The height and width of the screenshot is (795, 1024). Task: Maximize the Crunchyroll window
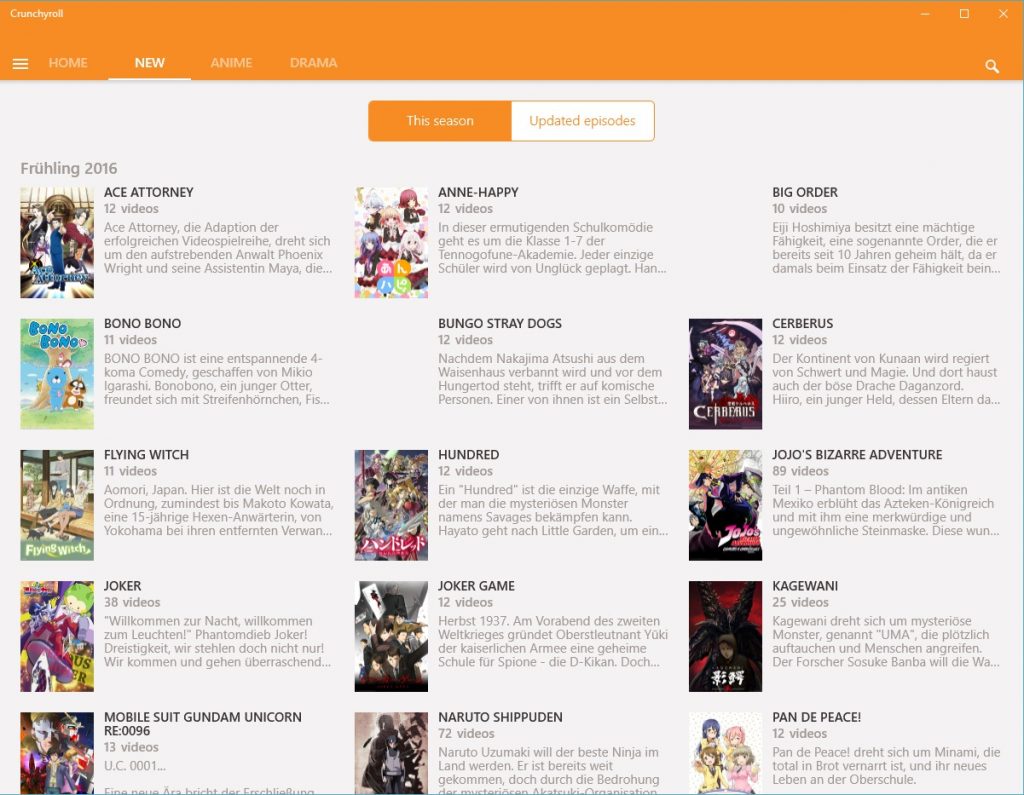pyautogui.click(x=964, y=14)
